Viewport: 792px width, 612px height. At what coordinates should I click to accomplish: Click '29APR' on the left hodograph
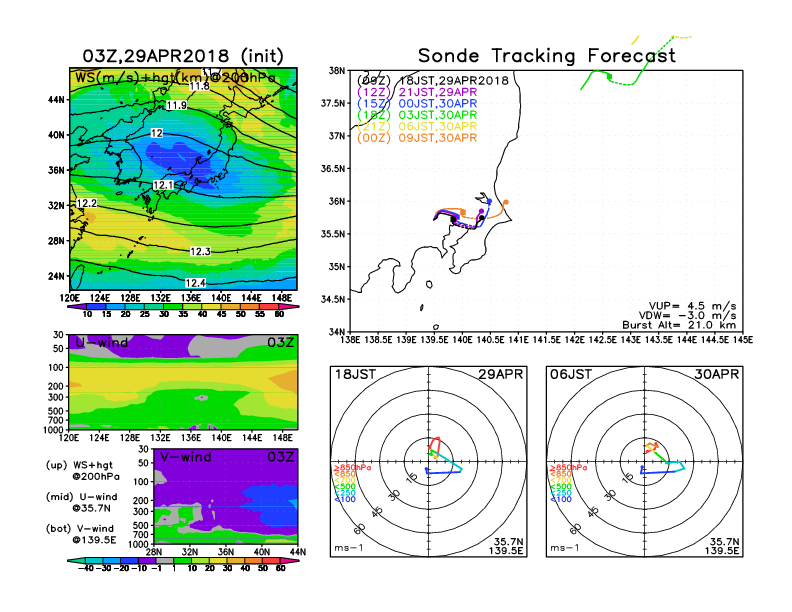pos(501,375)
